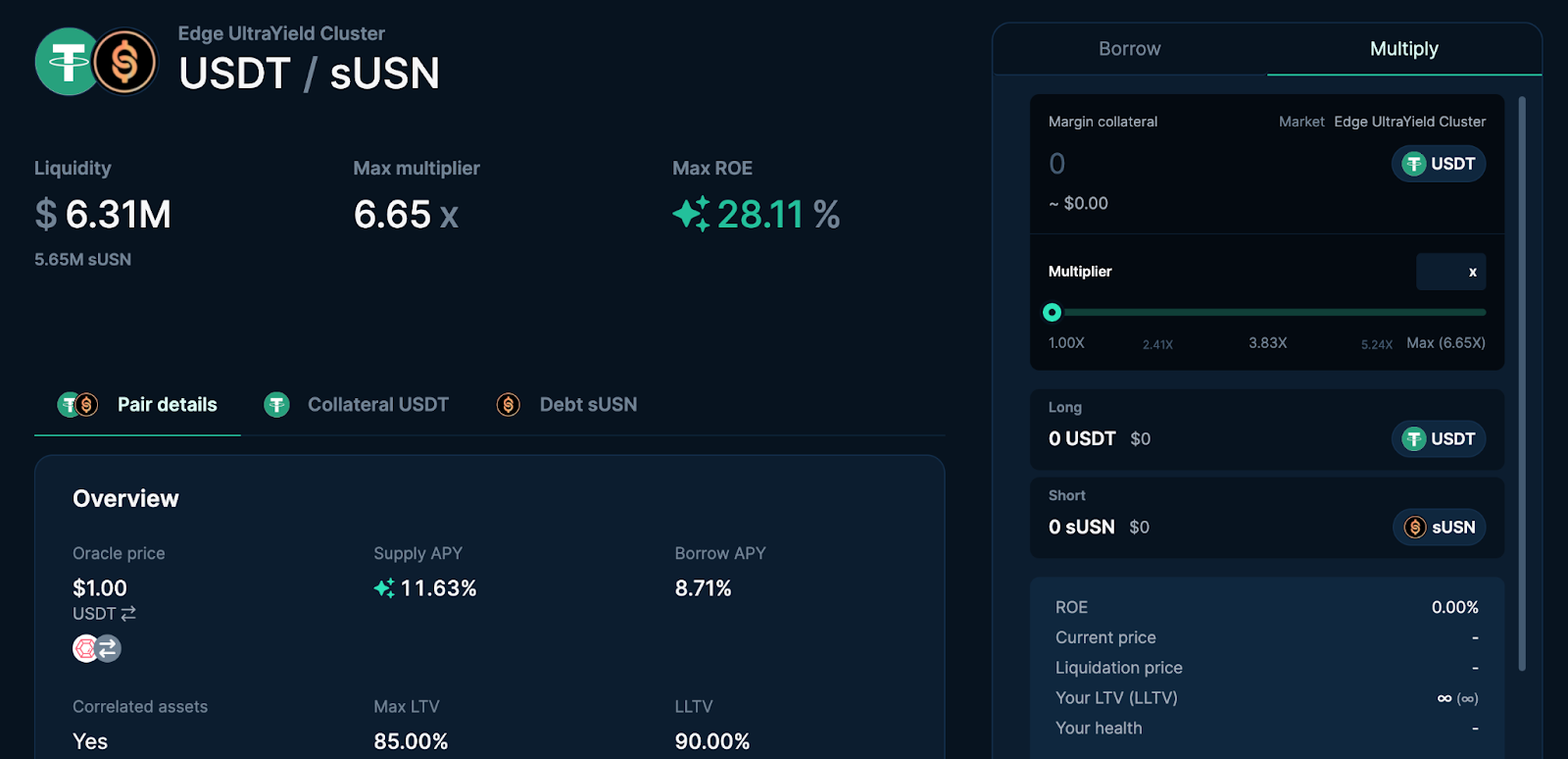Click the Liquidation price row label
Viewport: 1568px width, 759px height.
1119,668
